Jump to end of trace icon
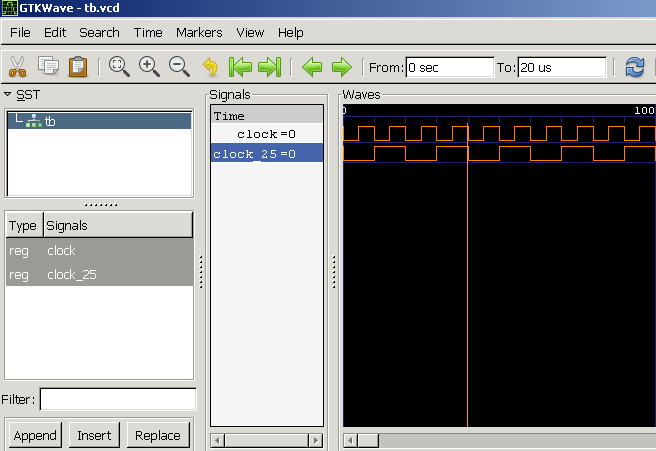656x451 pixels. pos(269,67)
